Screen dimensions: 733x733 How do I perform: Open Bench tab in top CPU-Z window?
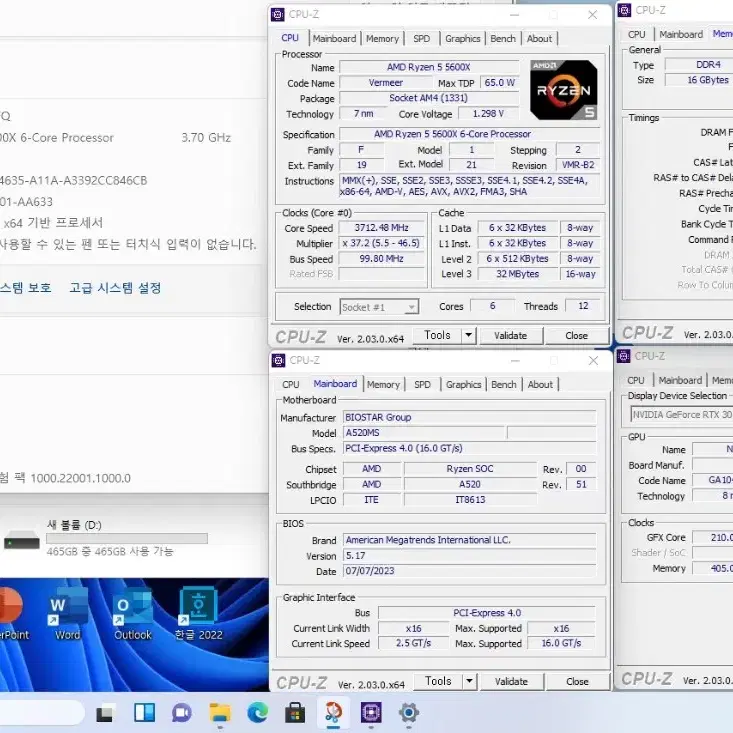(x=503, y=39)
